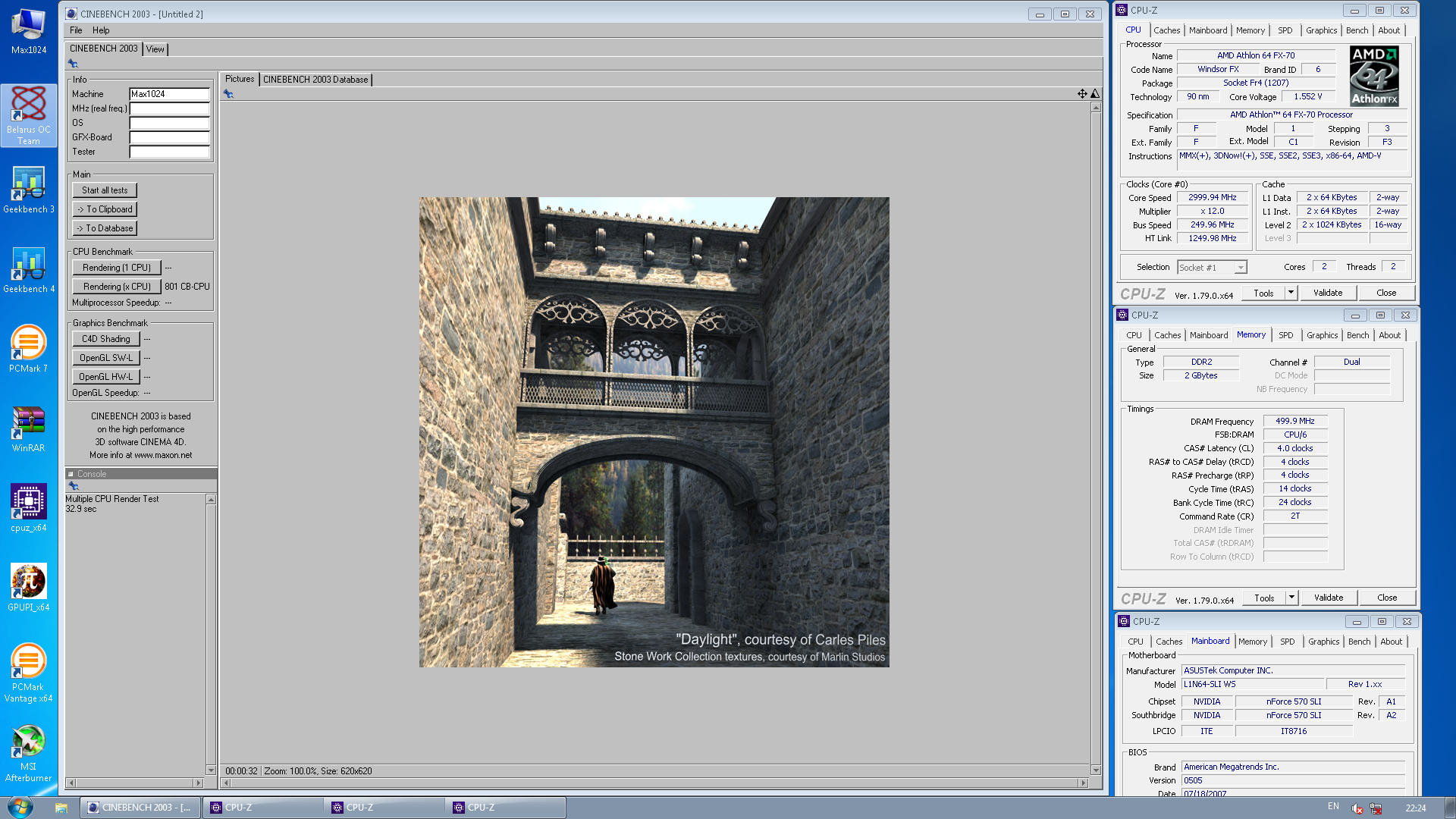Image resolution: width=1456 pixels, height=819 pixels.
Task: Open cpuz_x64 desktop shortcut
Action: [29, 509]
